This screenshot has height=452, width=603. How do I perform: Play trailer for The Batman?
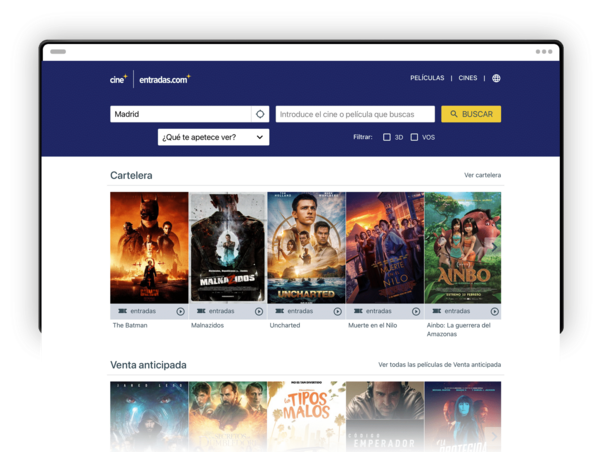(x=180, y=311)
